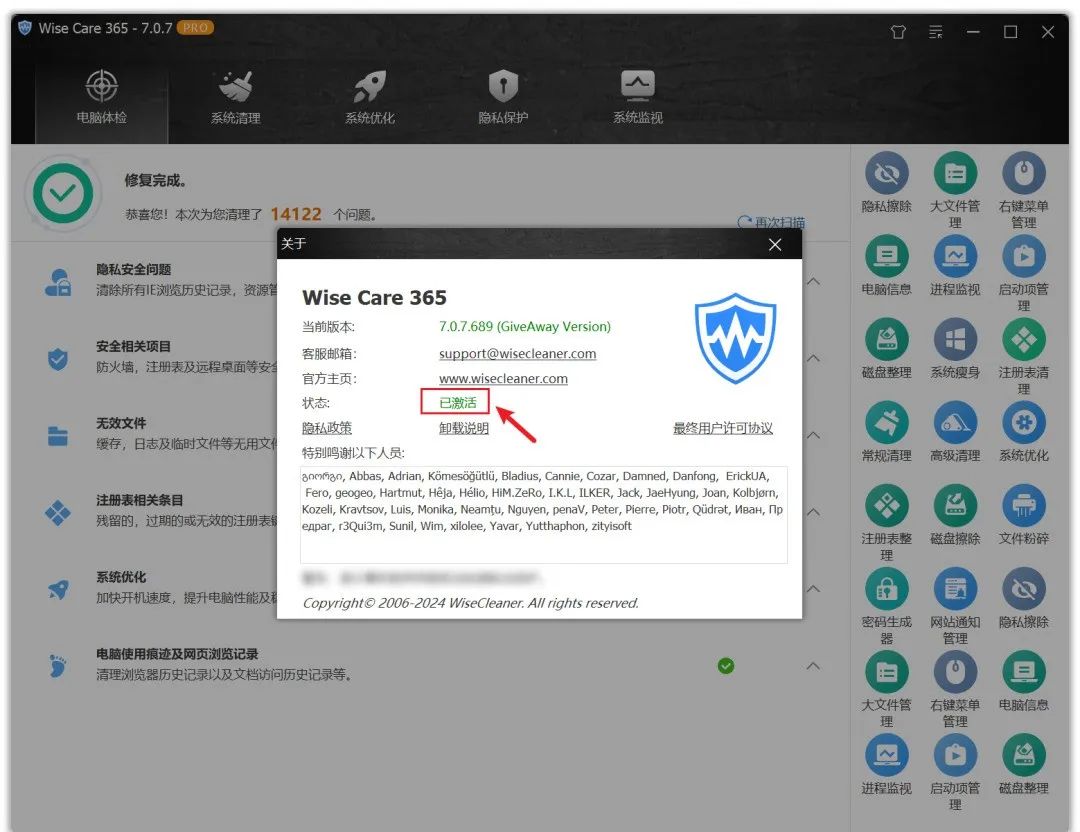Open second-row 启动项管理 tool
This screenshot has height=832, width=1080.
[x=1024, y=273]
